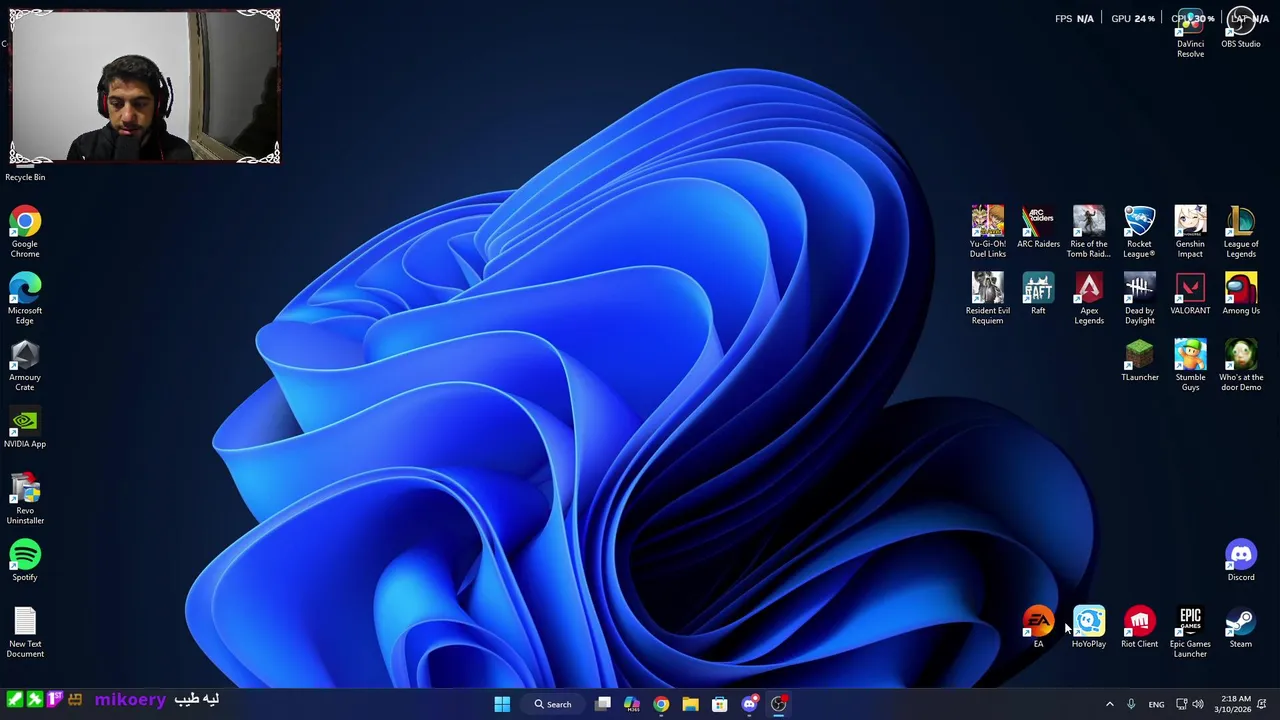Click the volume speaker tray icon

click(1198, 704)
